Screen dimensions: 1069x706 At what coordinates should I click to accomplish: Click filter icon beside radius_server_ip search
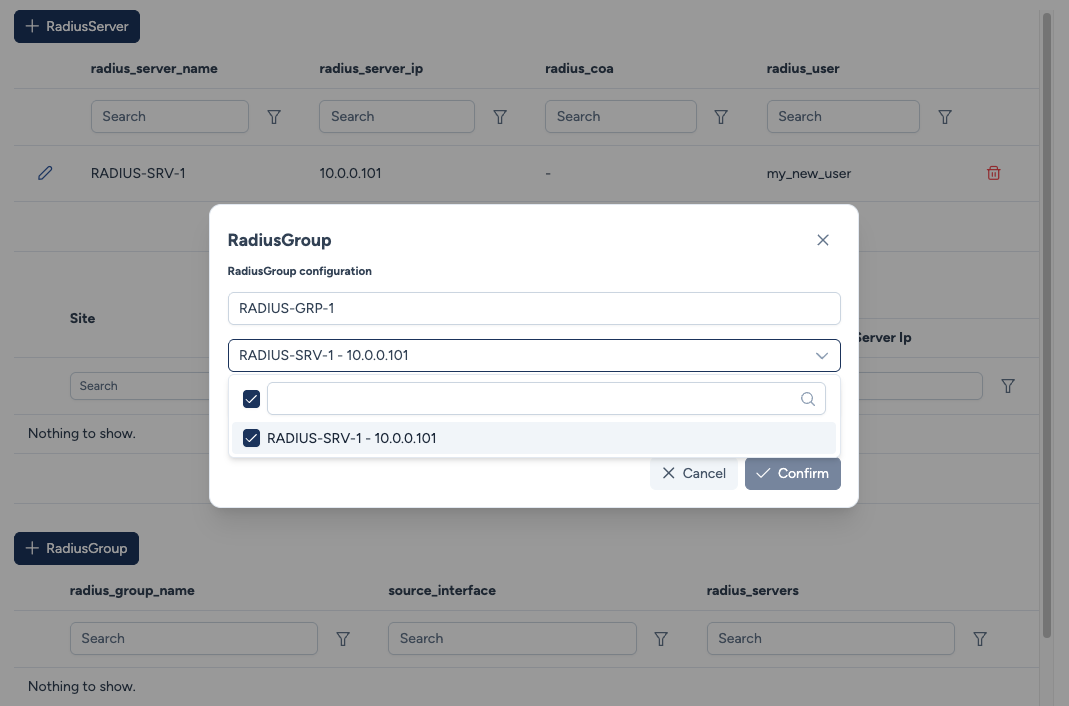[x=501, y=117]
